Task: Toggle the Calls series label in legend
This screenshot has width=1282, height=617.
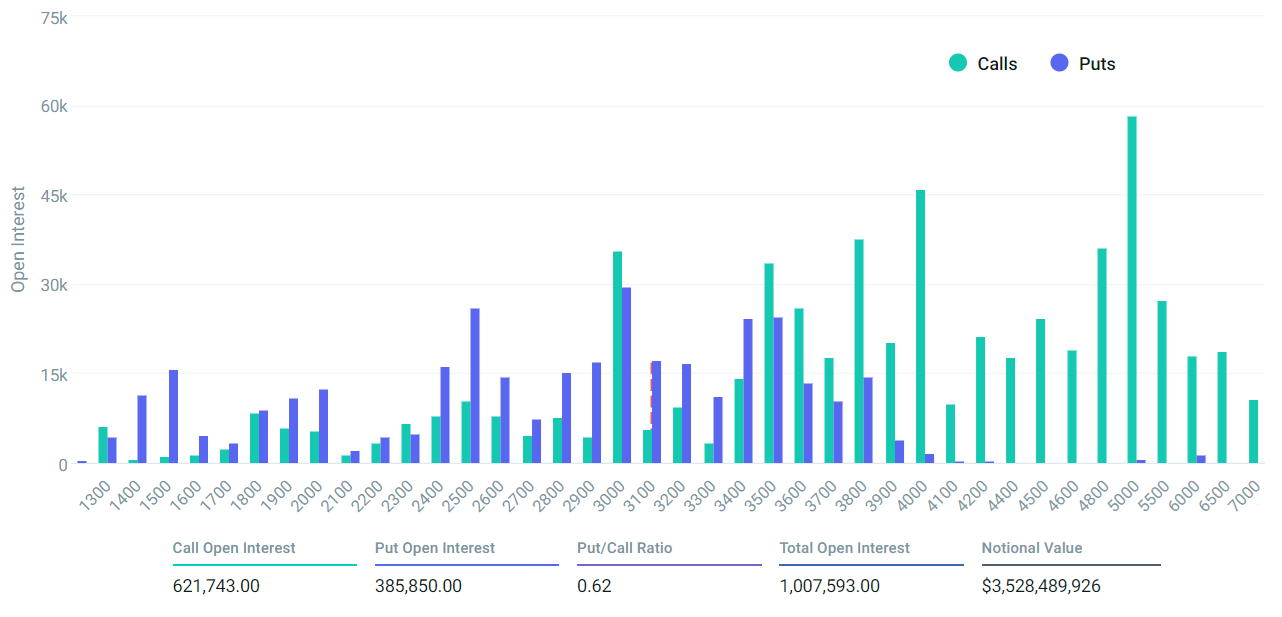Action: pyautogui.click(x=997, y=64)
